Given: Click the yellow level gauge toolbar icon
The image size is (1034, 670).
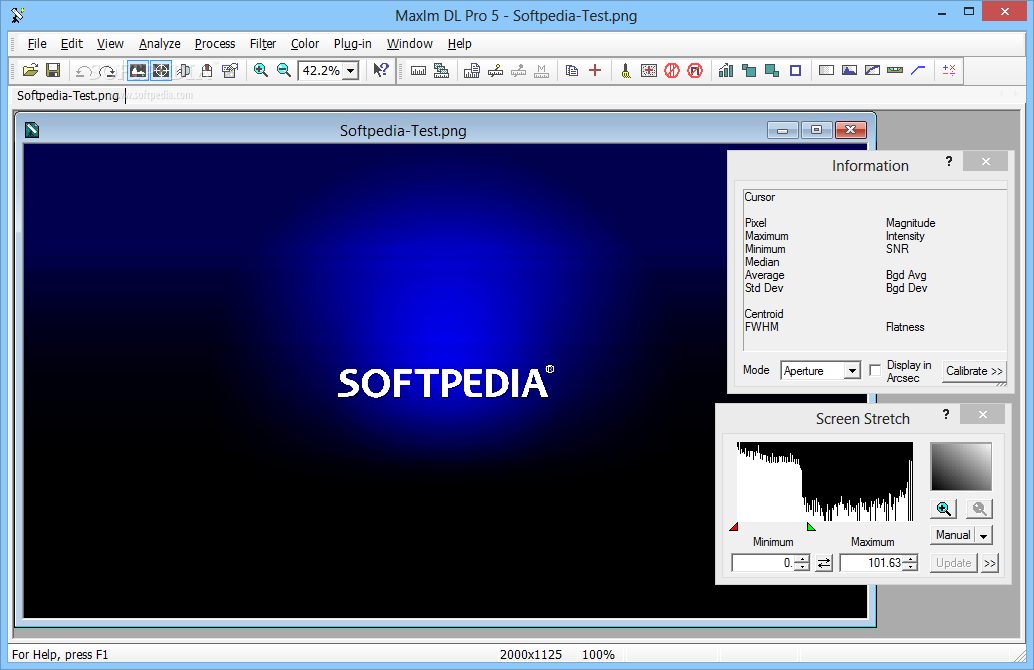Looking at the screenshot, I should point(895,70).
